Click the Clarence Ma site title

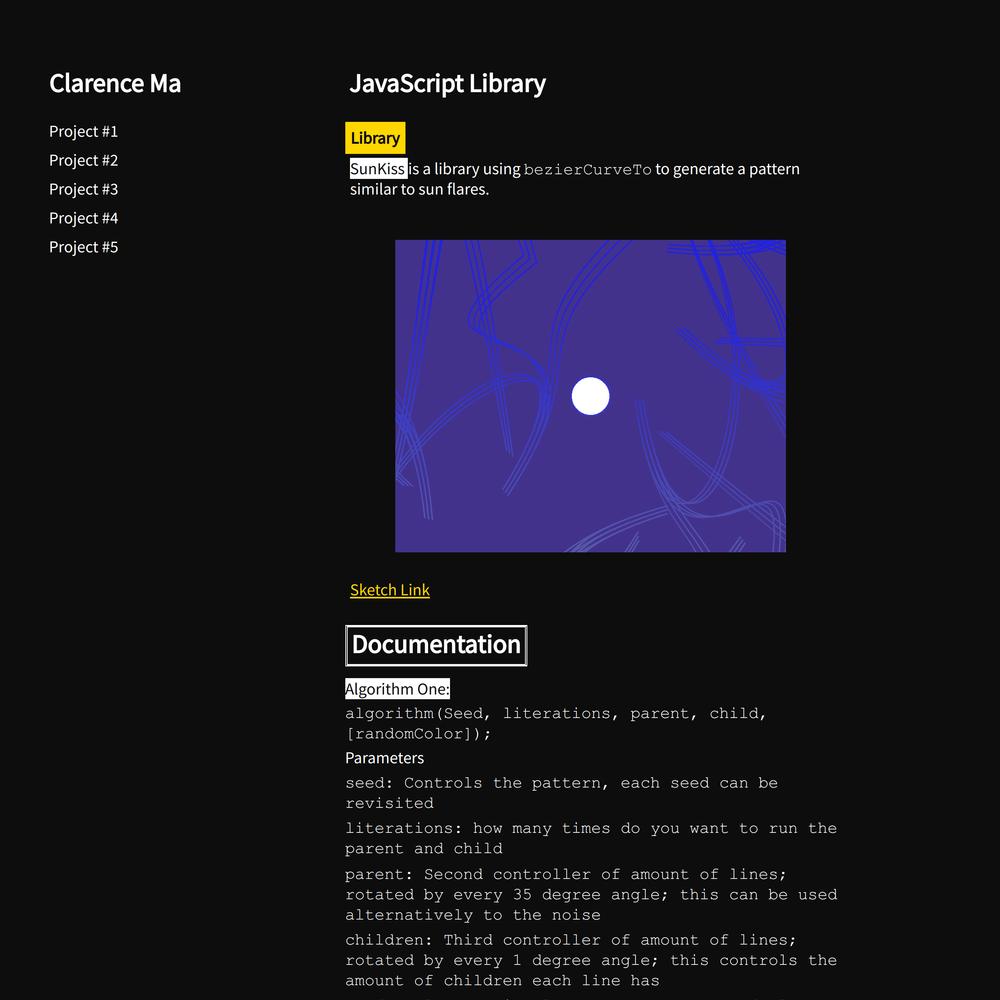[x=115, y=84]
